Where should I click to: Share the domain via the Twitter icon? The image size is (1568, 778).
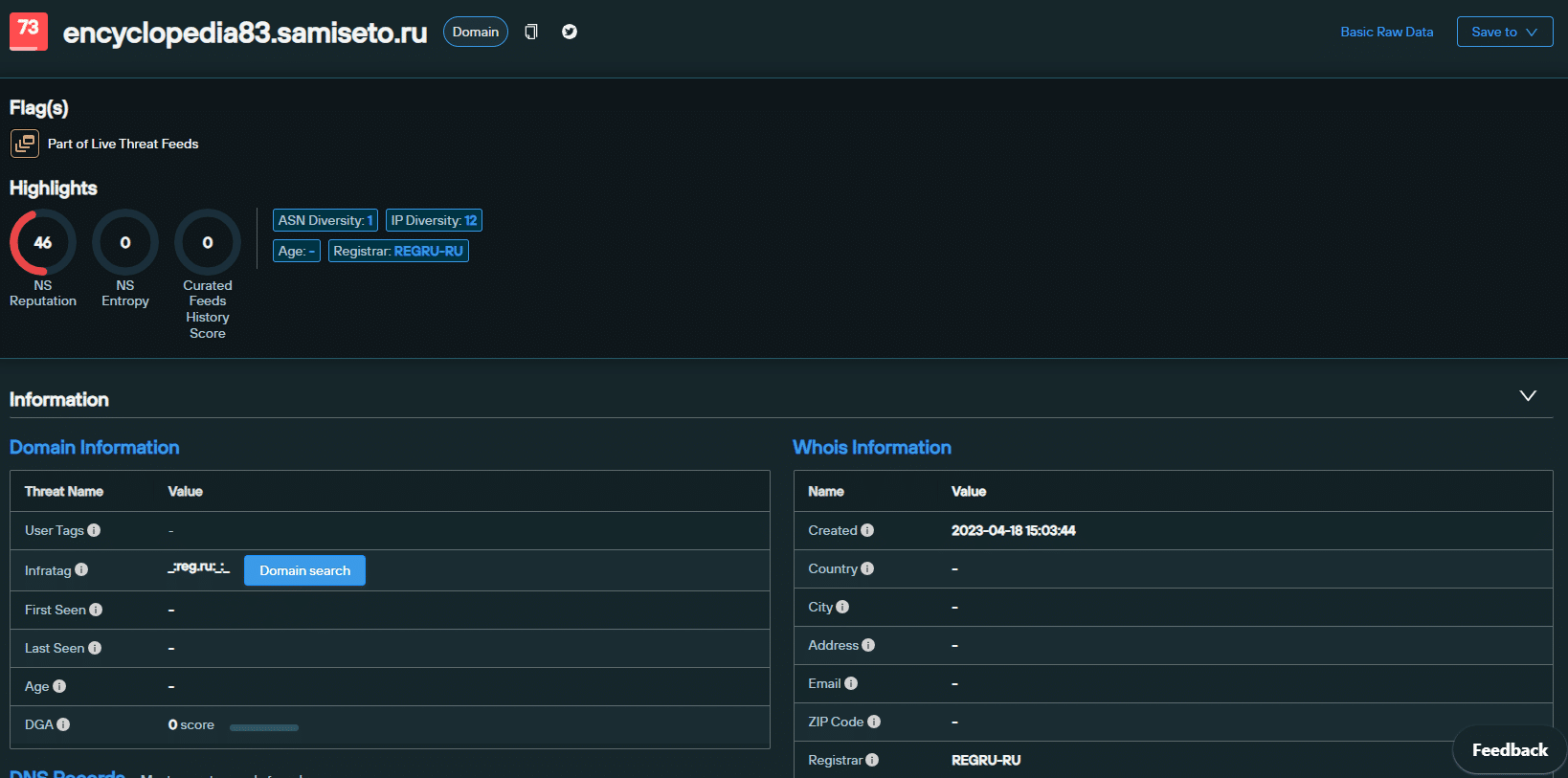click(570, 32)
